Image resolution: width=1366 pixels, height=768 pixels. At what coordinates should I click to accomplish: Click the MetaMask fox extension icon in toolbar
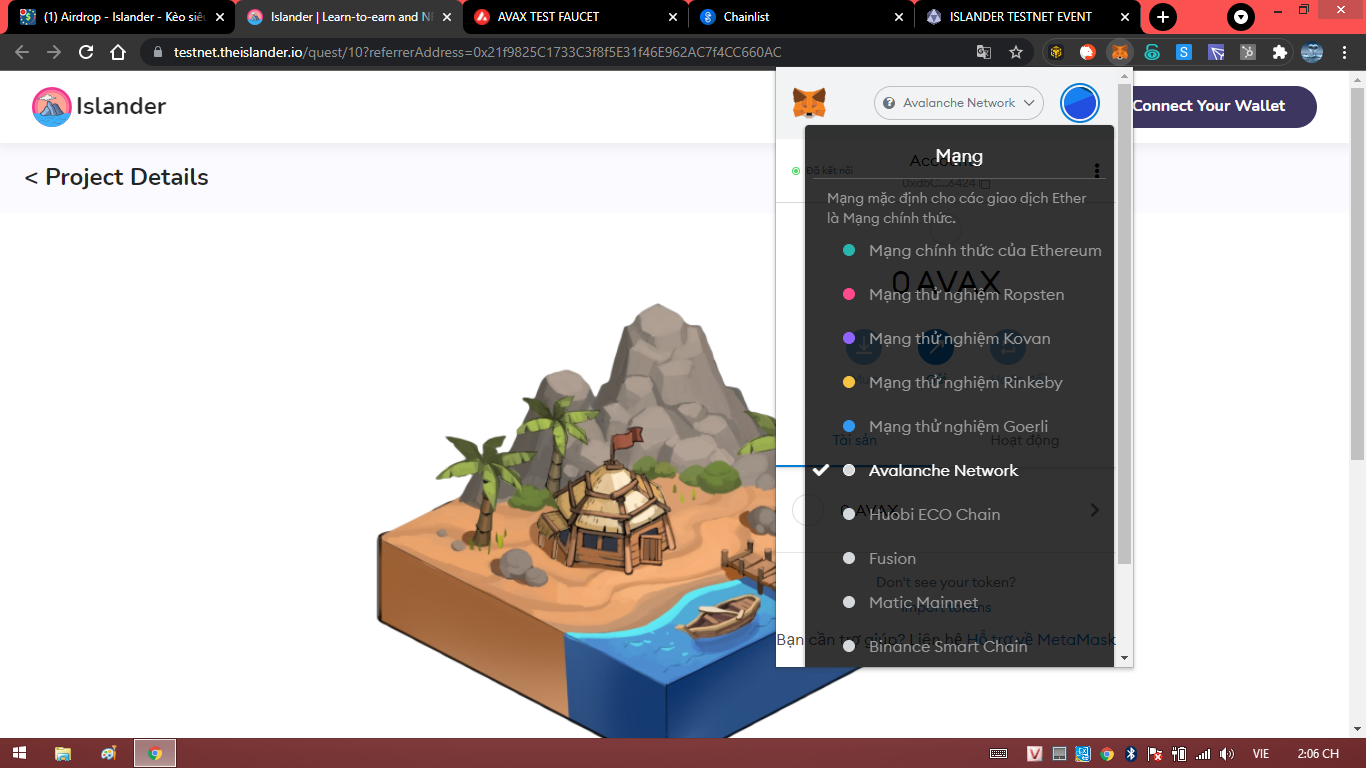pyautogui.click(x=1120, y=52)
